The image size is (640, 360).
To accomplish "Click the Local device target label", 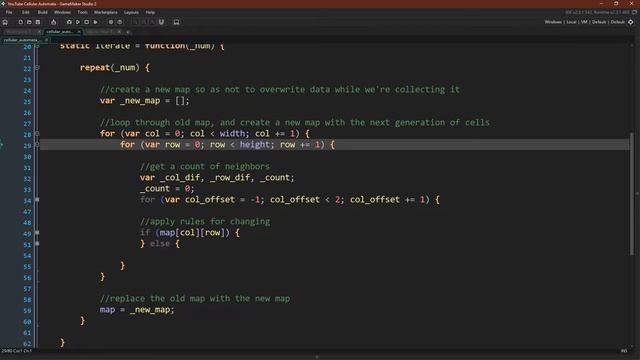I will coord(571,22).
